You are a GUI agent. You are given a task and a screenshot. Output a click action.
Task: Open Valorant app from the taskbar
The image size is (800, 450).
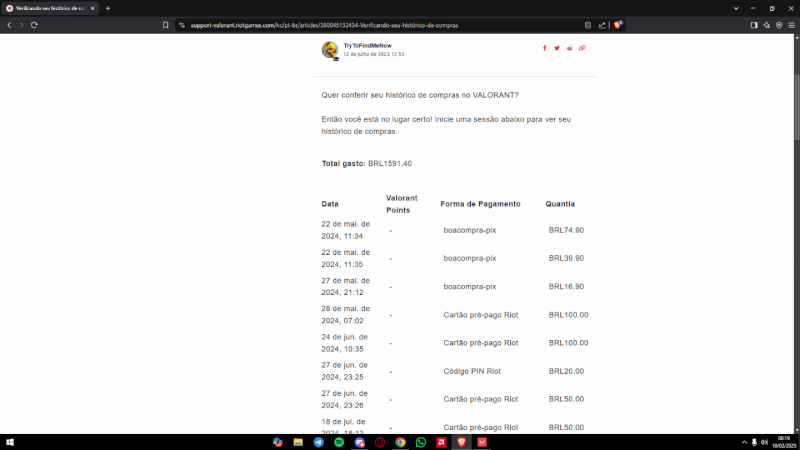tap(482, 442)
